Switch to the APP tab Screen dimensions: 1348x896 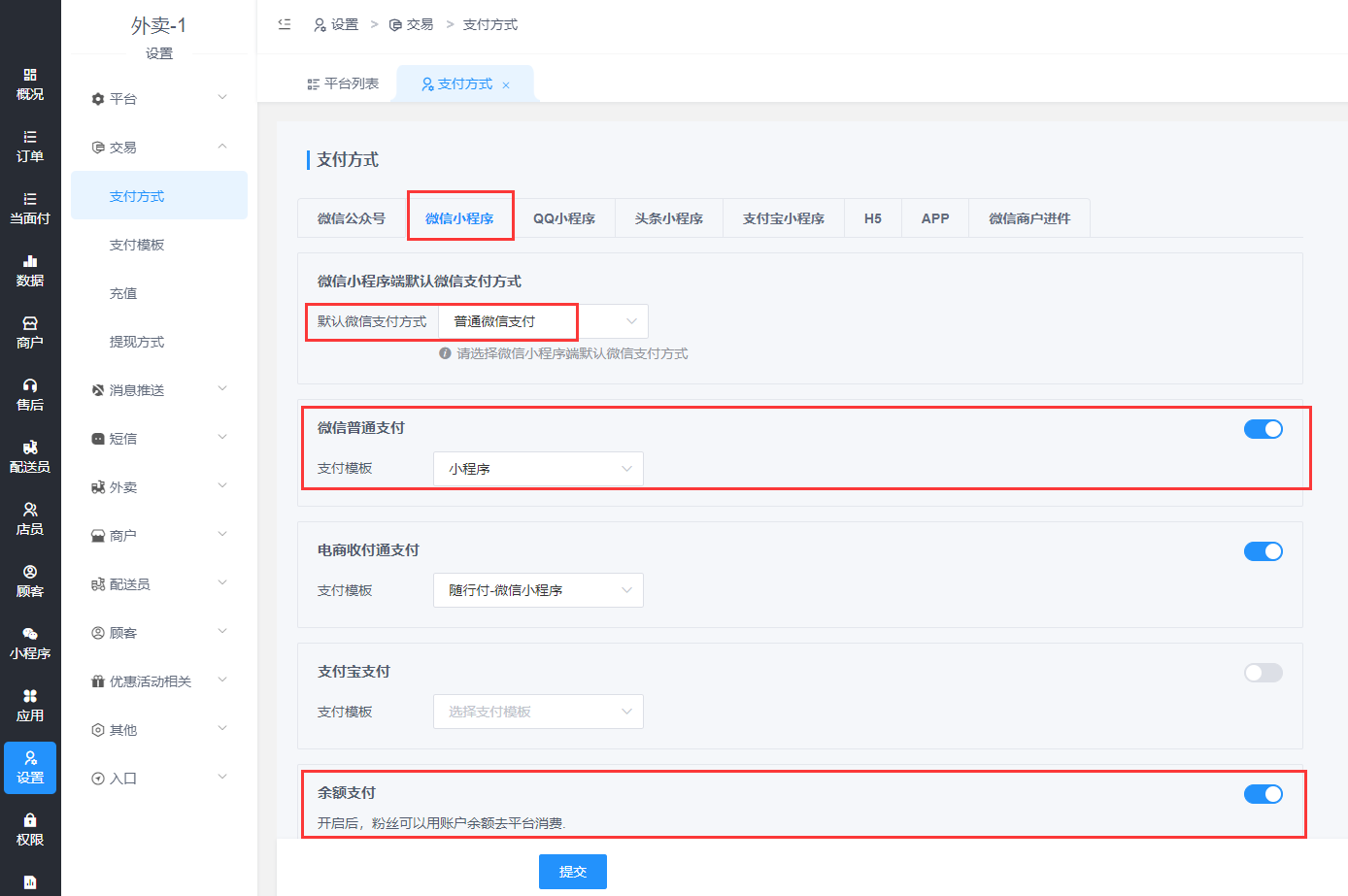935,218
